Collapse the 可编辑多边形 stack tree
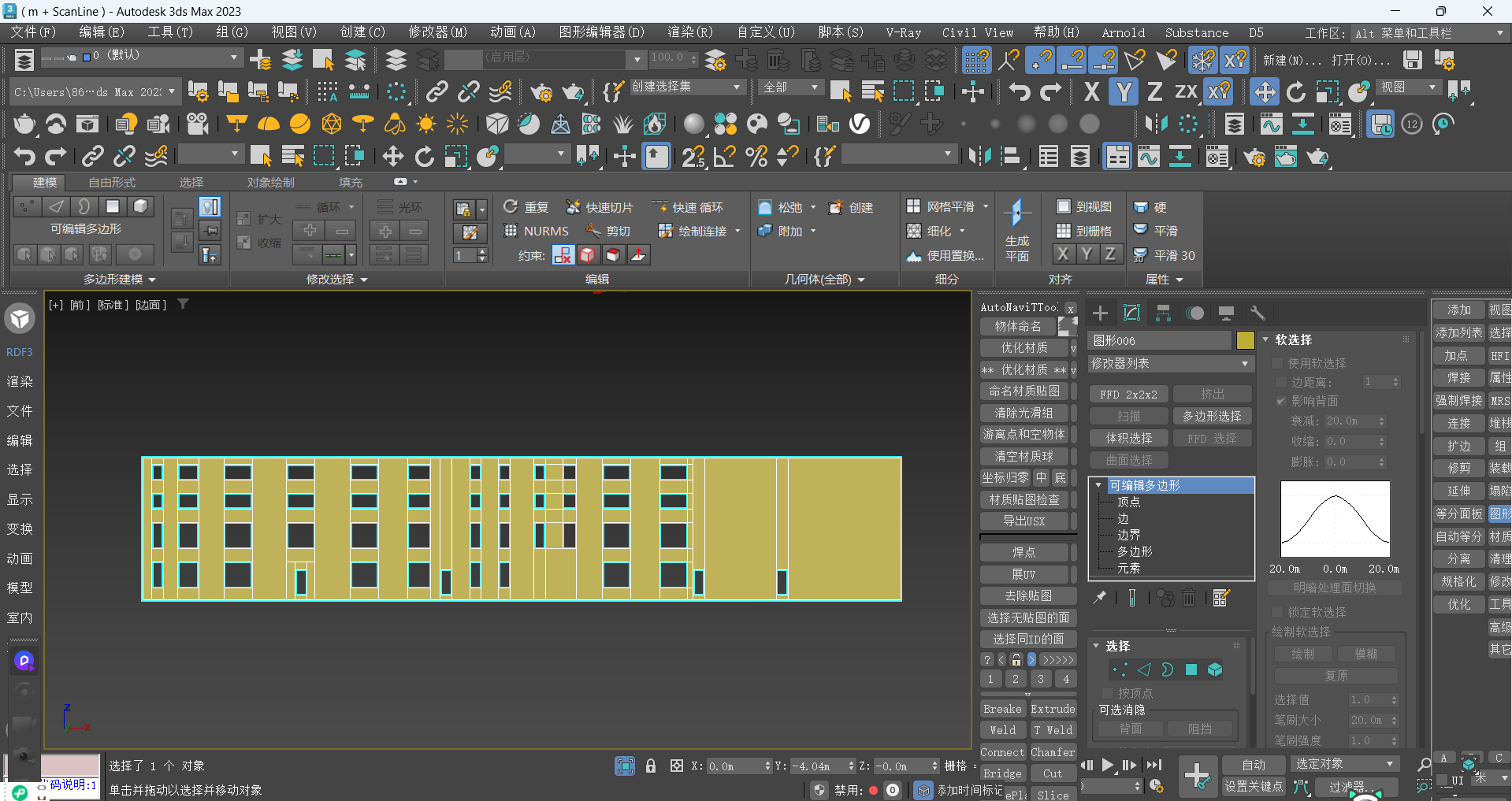 [x=1098, y=485]
